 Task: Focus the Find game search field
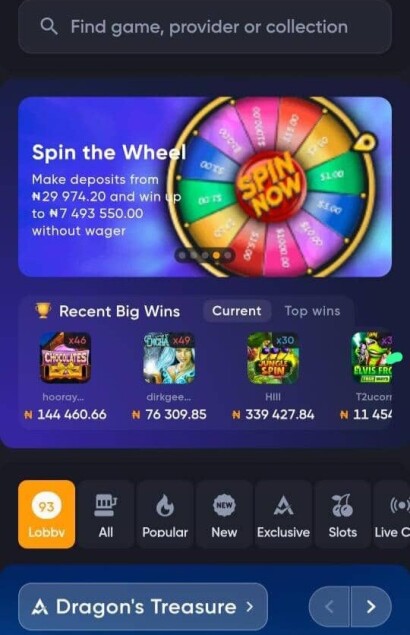tap(205, 27)
